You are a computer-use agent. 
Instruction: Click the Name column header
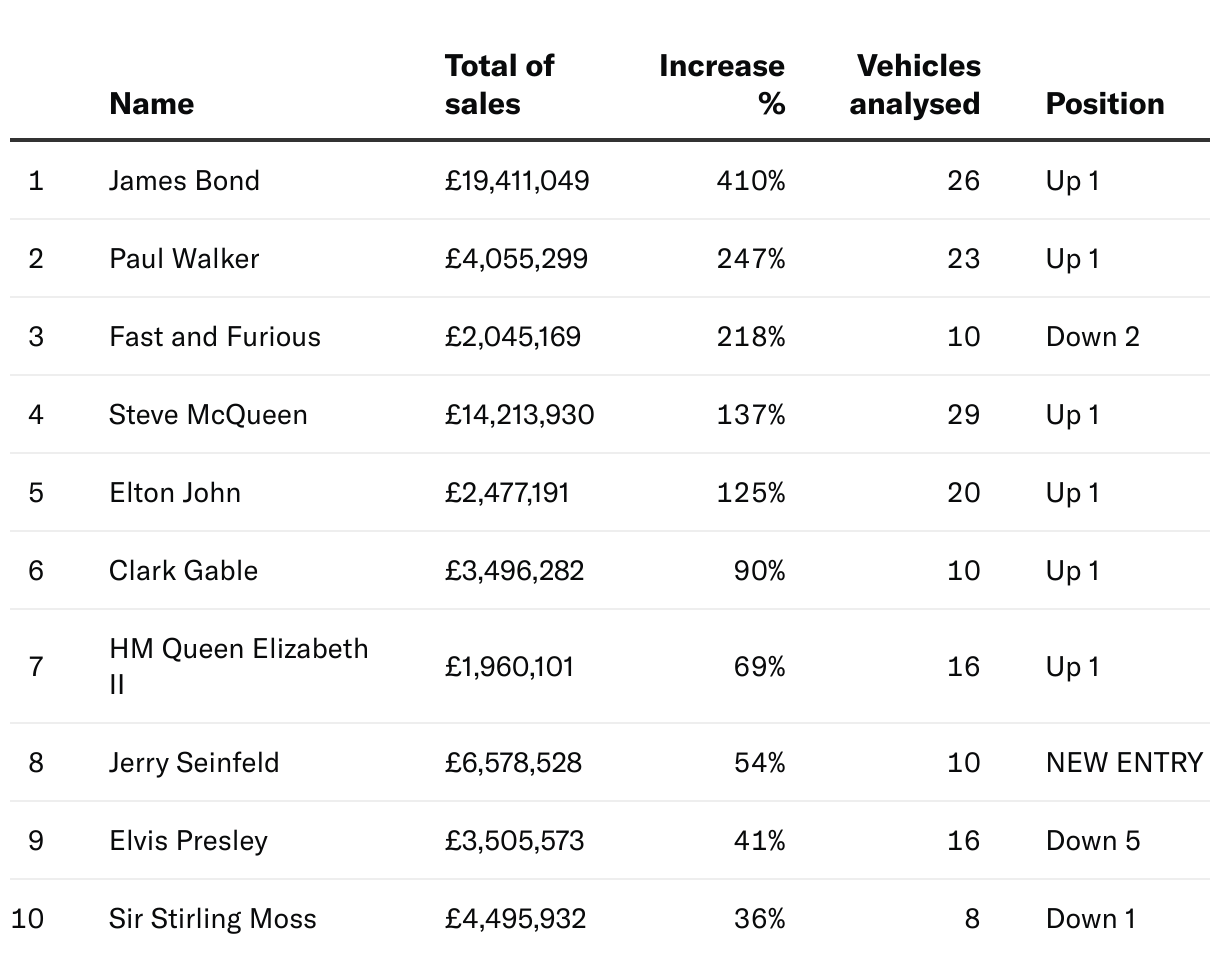pos(151,104)
